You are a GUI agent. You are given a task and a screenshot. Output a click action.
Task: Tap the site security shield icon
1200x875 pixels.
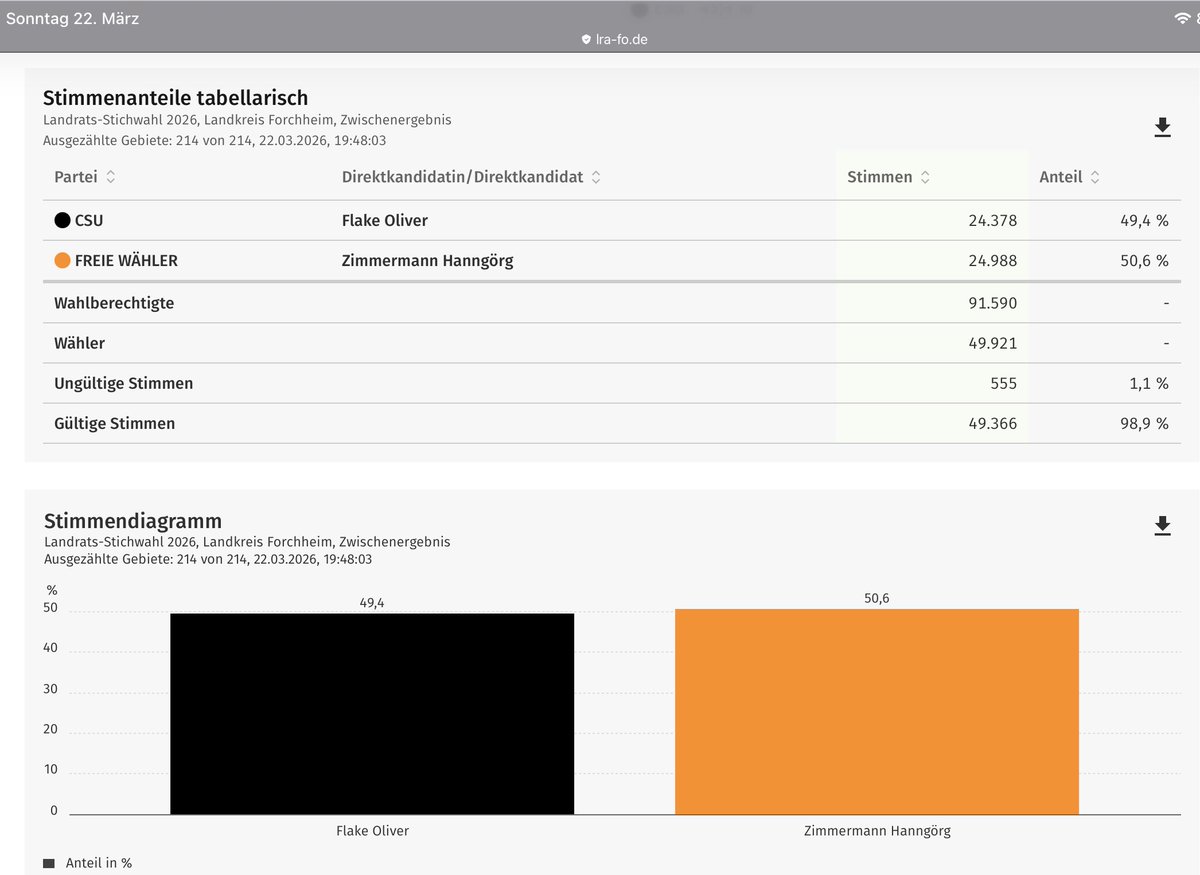pos(586,40)
